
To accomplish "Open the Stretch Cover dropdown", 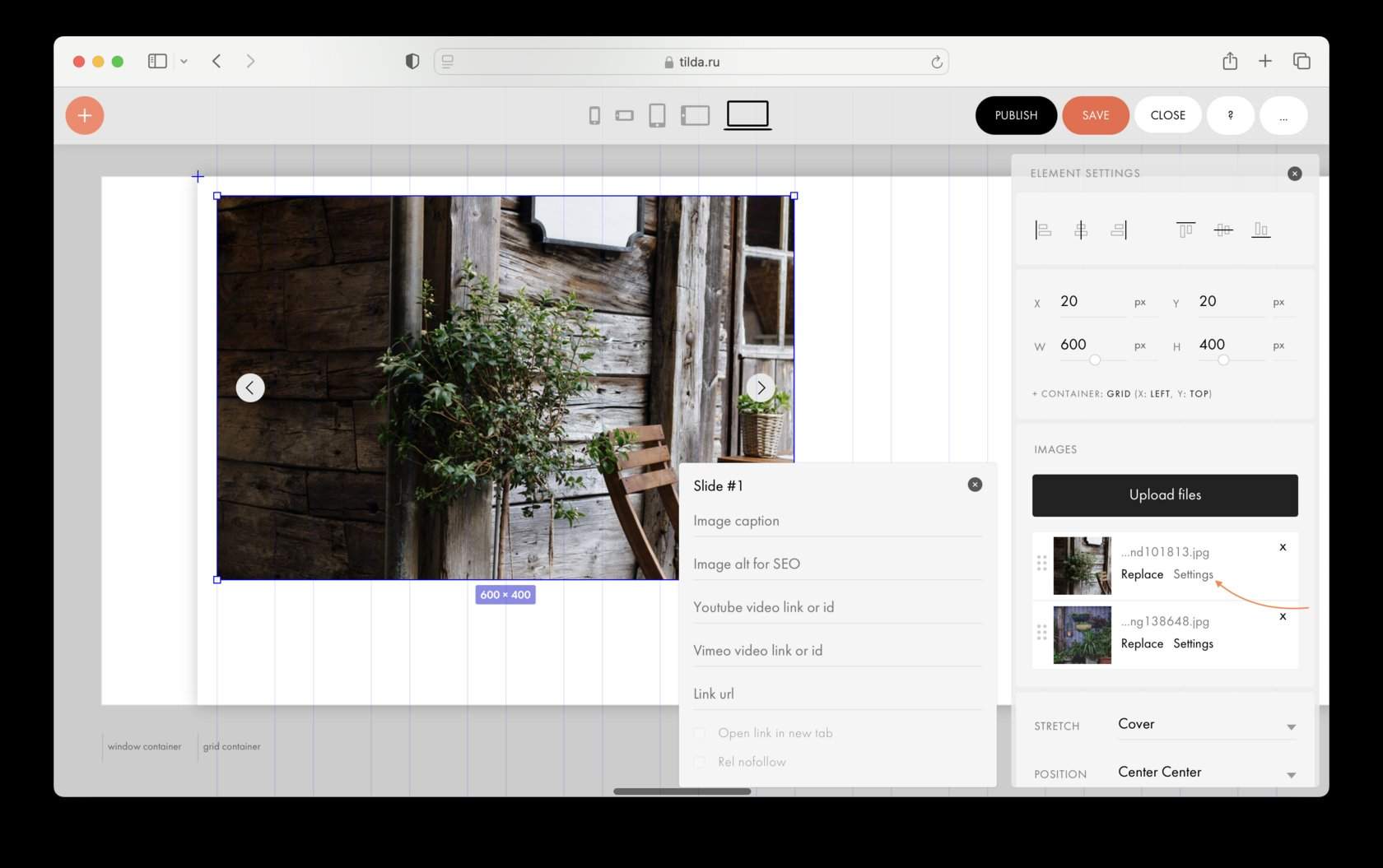I will [1207, 725].
